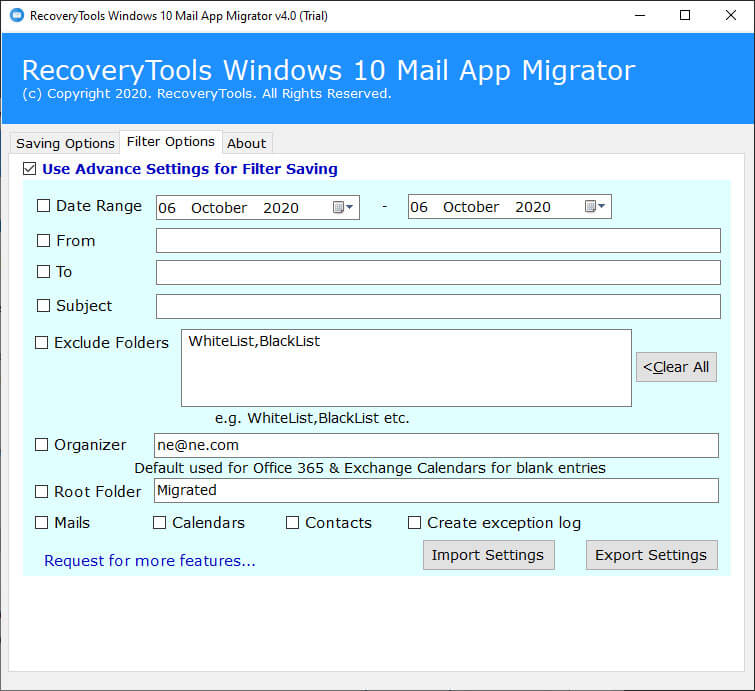Open the end date calendar dropdown
Image resolution: width=755 pixels, height=691 pixels.
point(595,206)
